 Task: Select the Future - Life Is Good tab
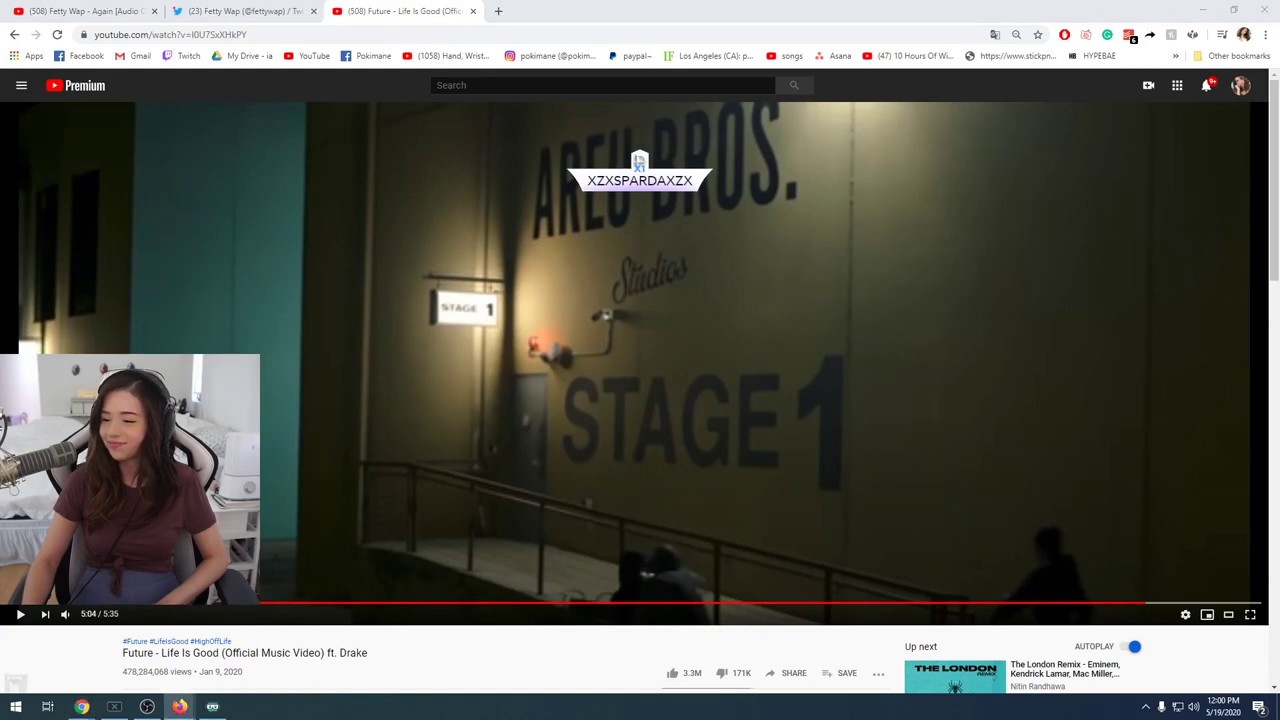click(403, 11)
